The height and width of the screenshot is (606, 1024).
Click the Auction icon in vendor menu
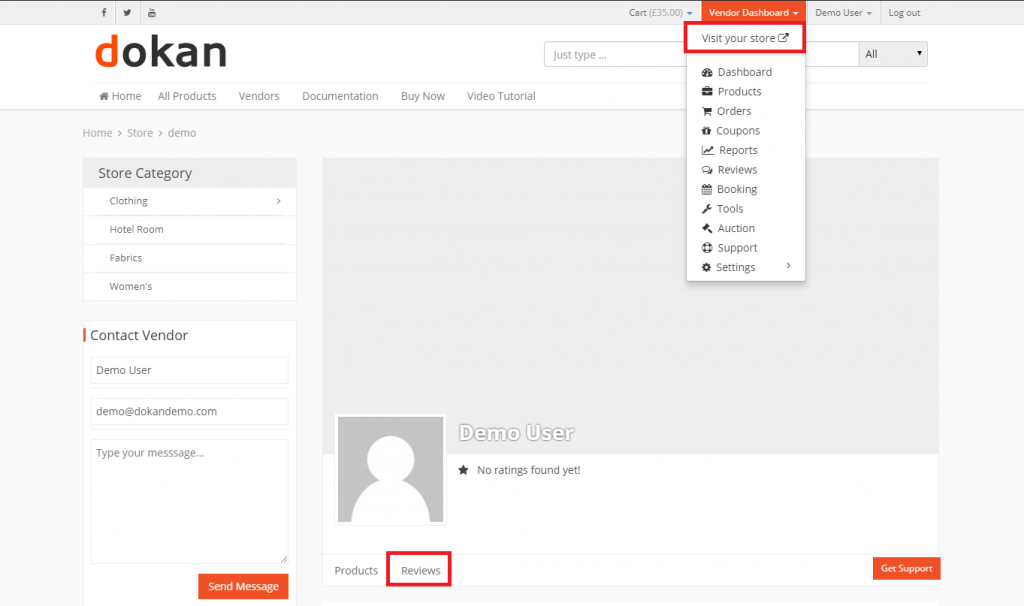point(707,228)
